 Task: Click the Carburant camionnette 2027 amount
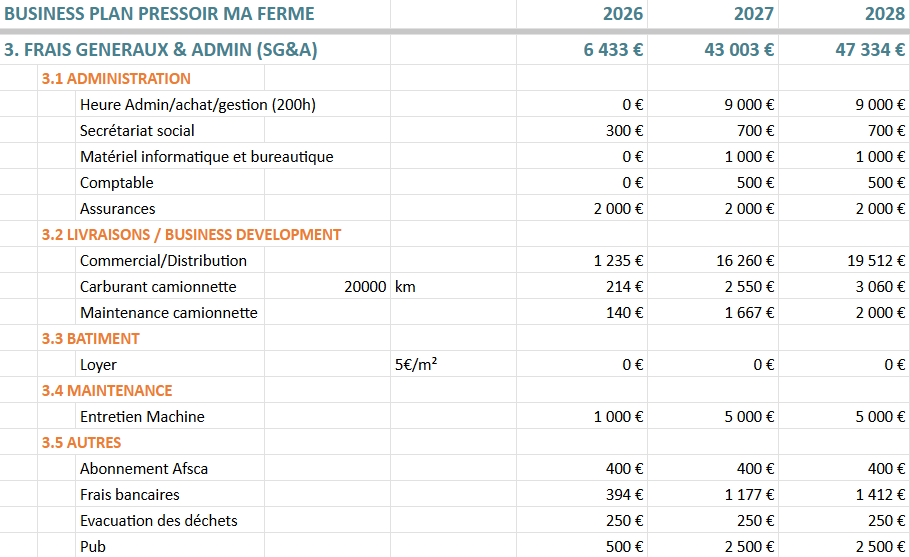(x=750, y=287)
